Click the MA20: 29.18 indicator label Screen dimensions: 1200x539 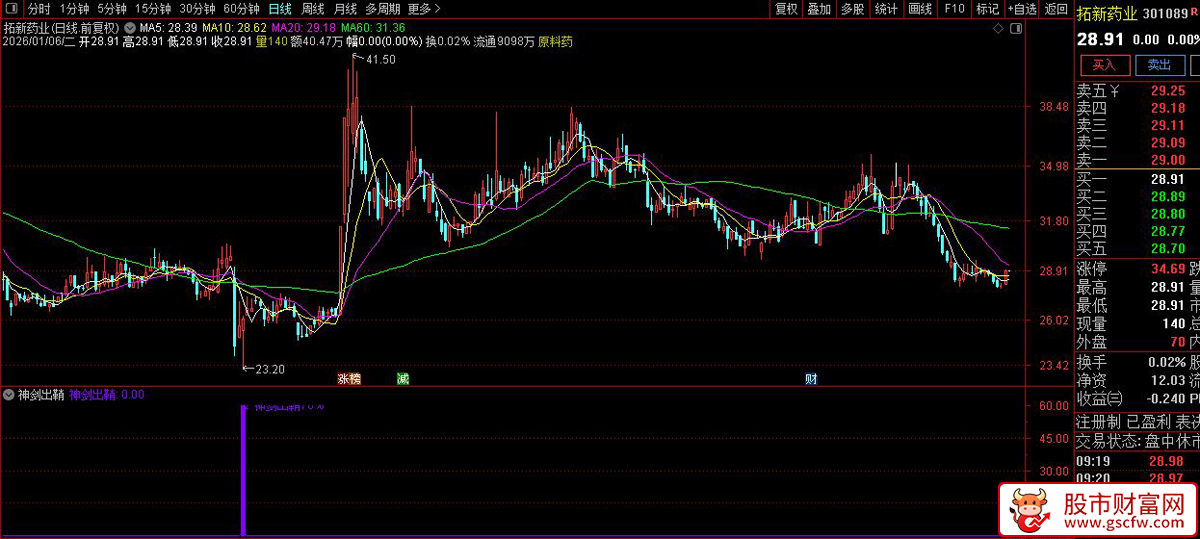304,28
